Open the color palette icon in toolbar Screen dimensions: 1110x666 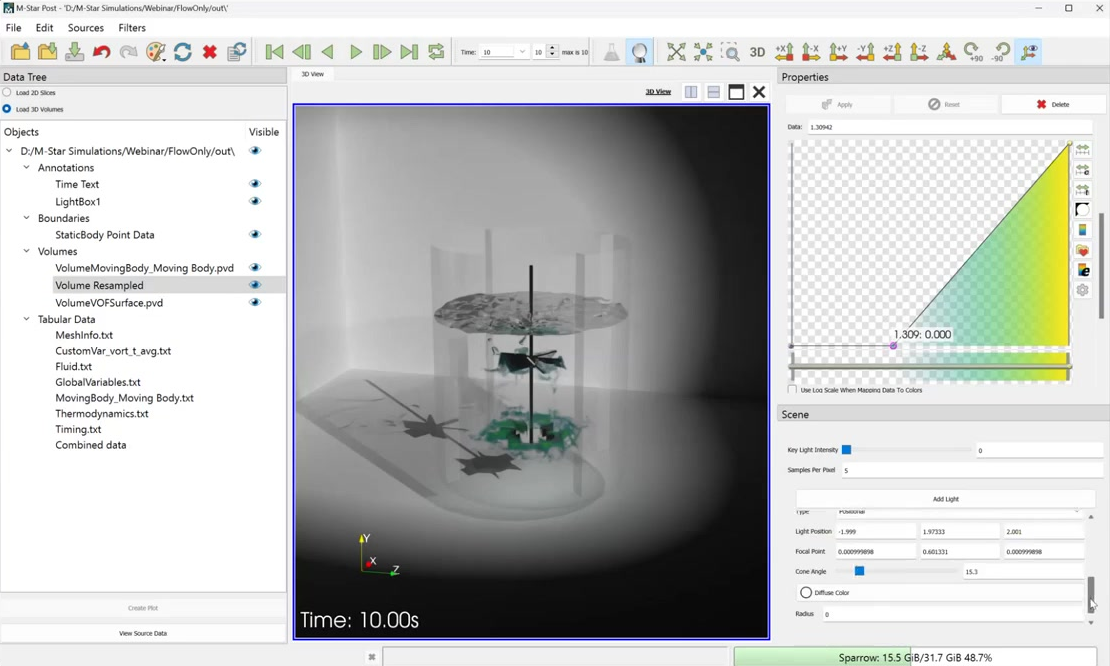154,52
